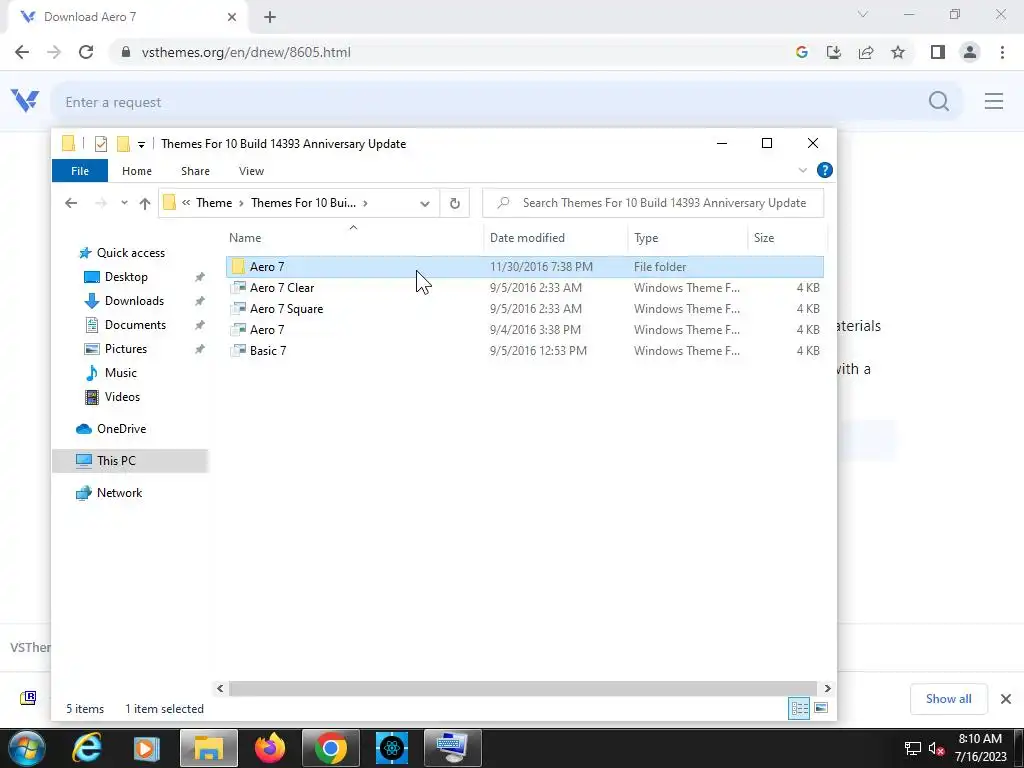The height and width of the screenshot is (768, 1024).
Task: Open the Chrome profile avatar
Action: [970, 52]
